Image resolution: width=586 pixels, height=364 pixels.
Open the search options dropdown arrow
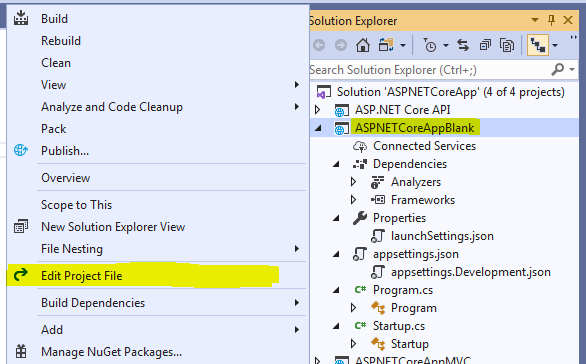[572, 70]
